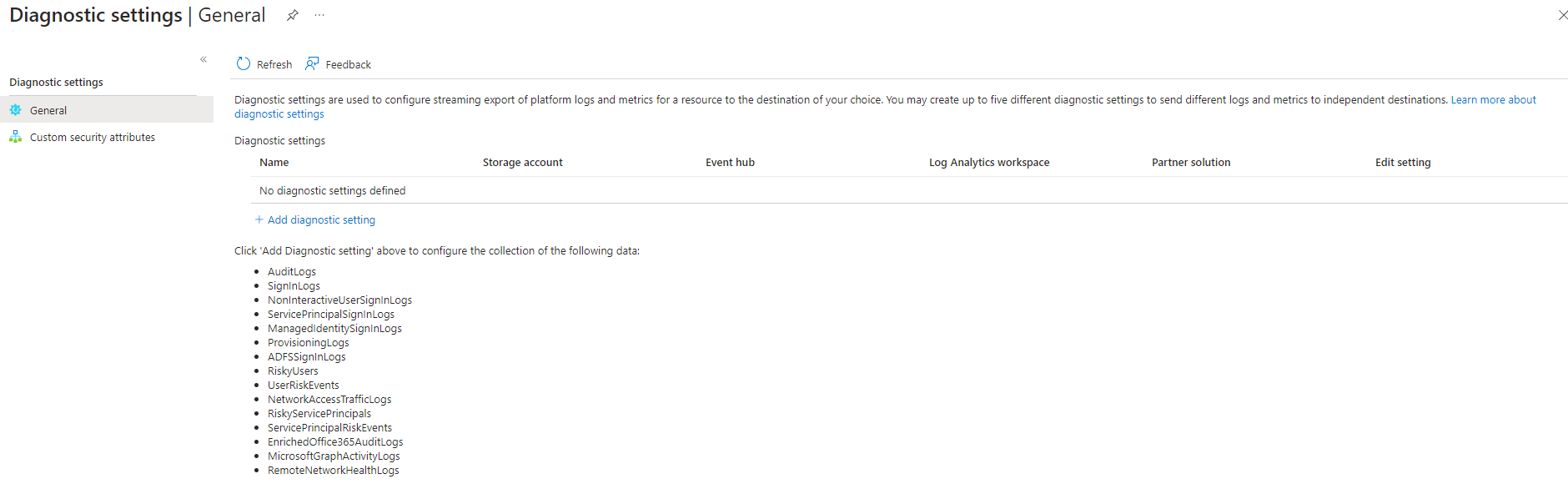Click the Edit setting column header
1568x499 pixels.
[x=1403, y=162]
